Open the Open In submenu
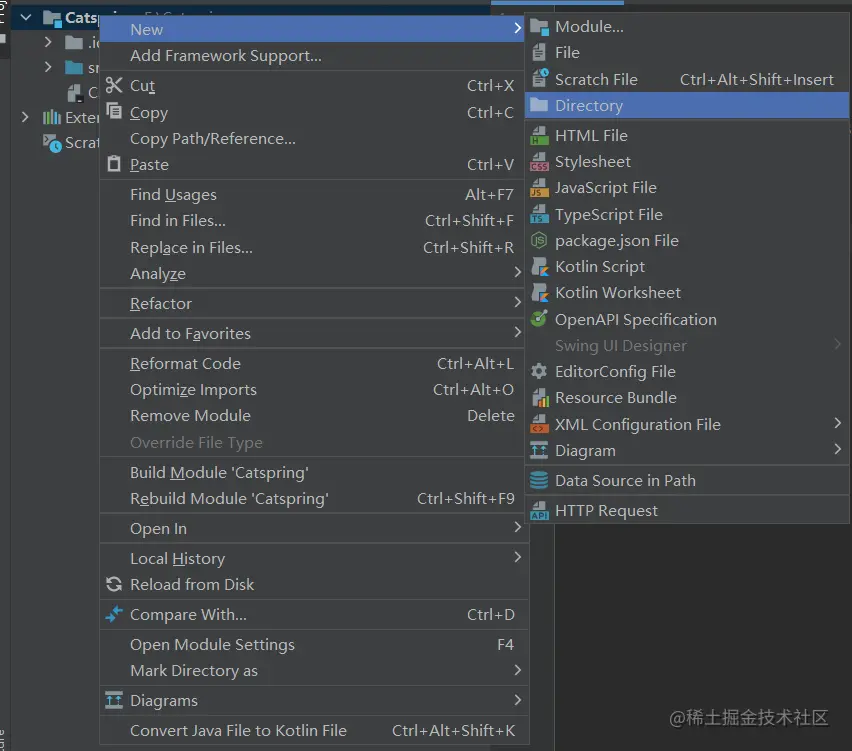This screenshot has width=852, height=751. (314, 528)
